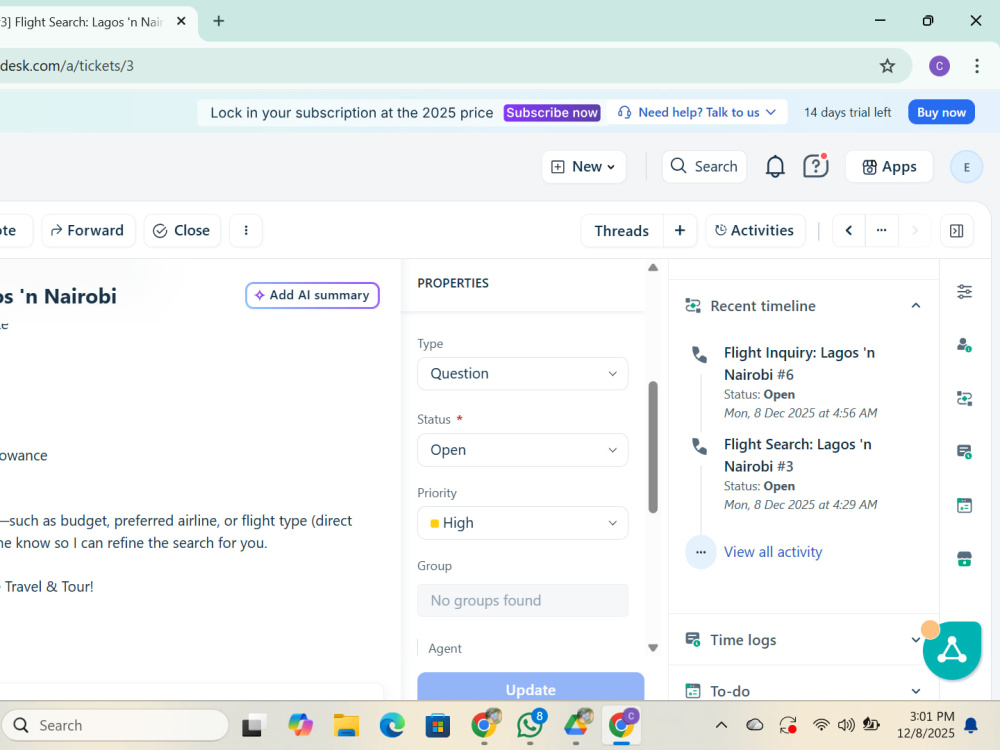Show hidden system tray icons
The height and width of the screenshot is (750, 1000).
tap(721, 725)
